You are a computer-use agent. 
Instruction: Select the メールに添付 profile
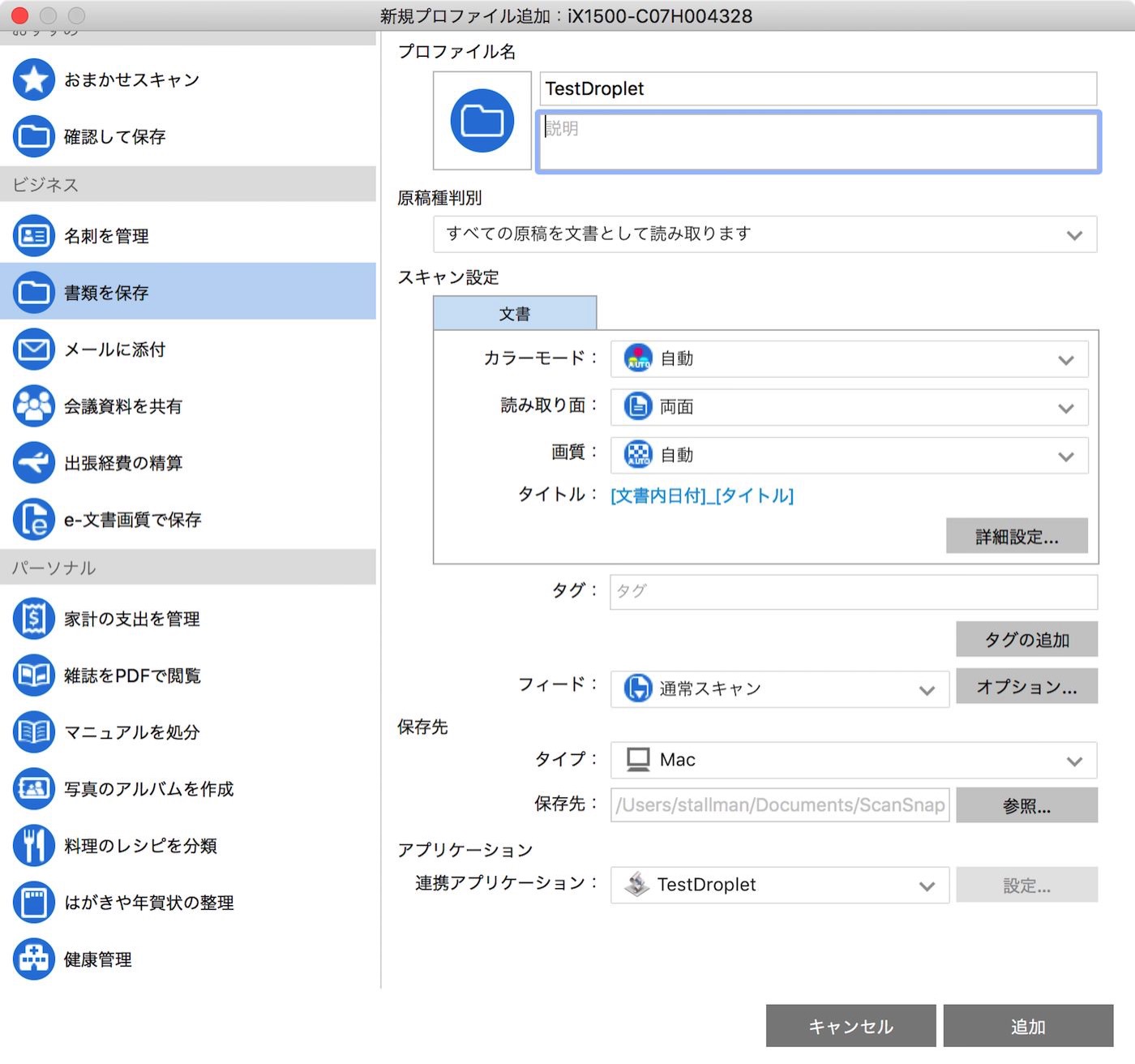(188, 350)
